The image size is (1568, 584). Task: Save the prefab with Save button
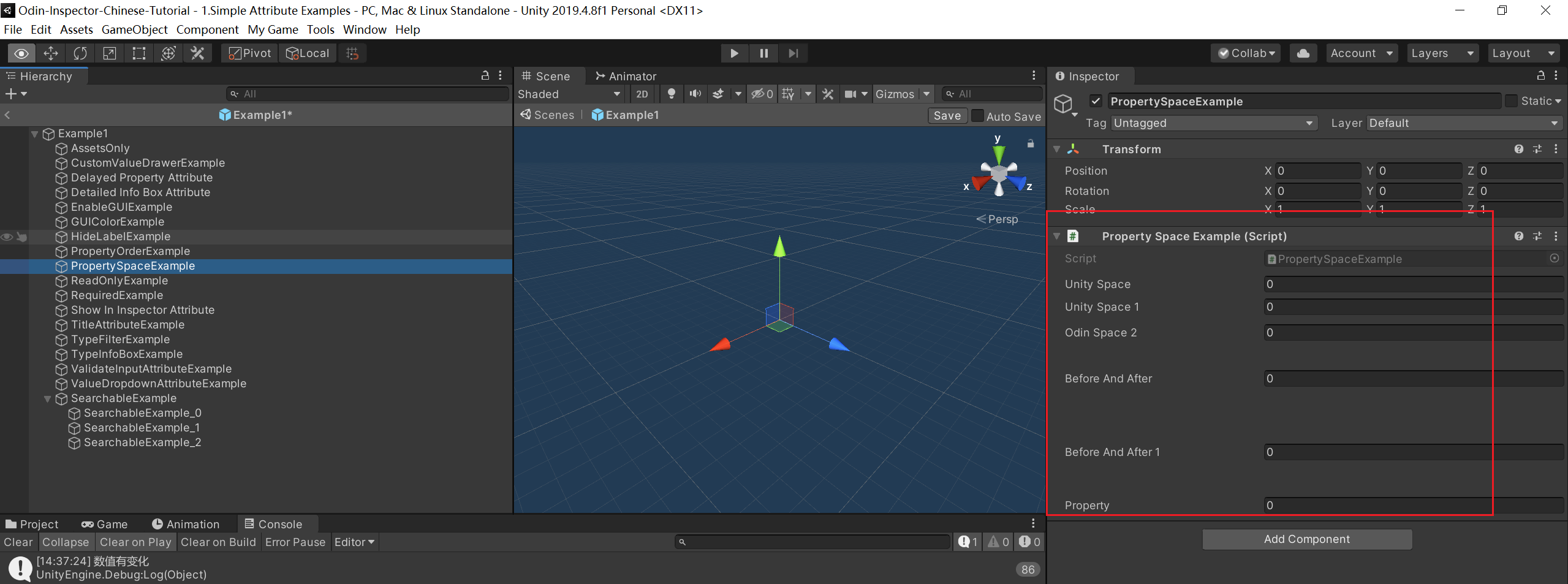[947, 116]
